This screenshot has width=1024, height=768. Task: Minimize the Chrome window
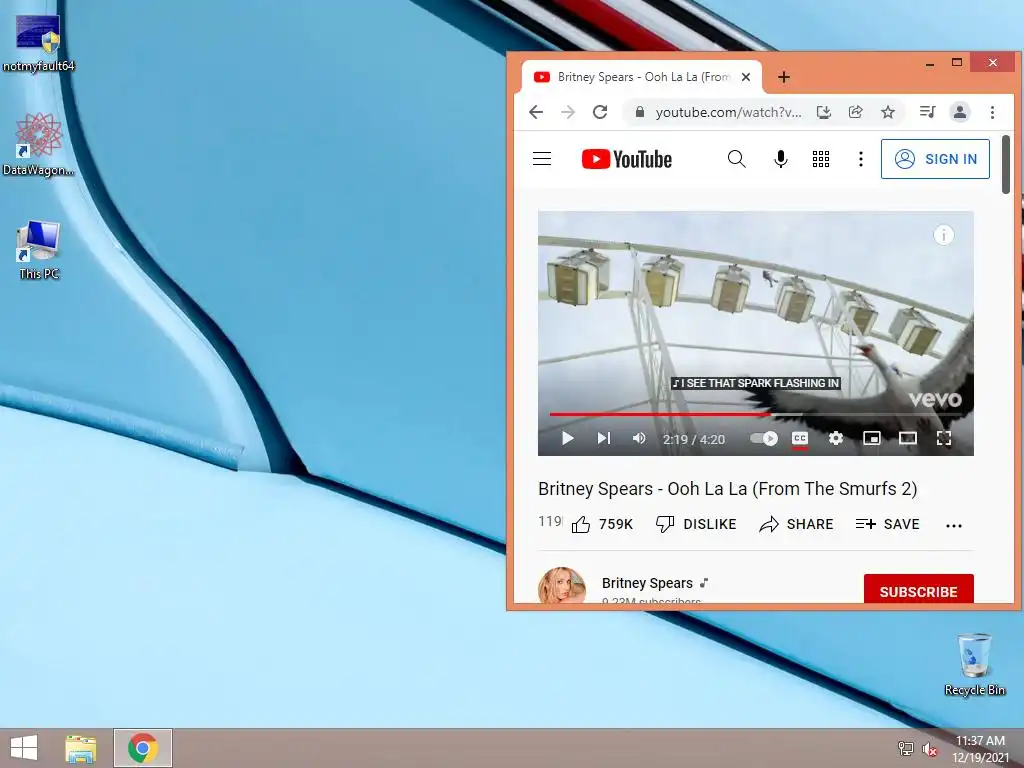[x=930, y=63]
